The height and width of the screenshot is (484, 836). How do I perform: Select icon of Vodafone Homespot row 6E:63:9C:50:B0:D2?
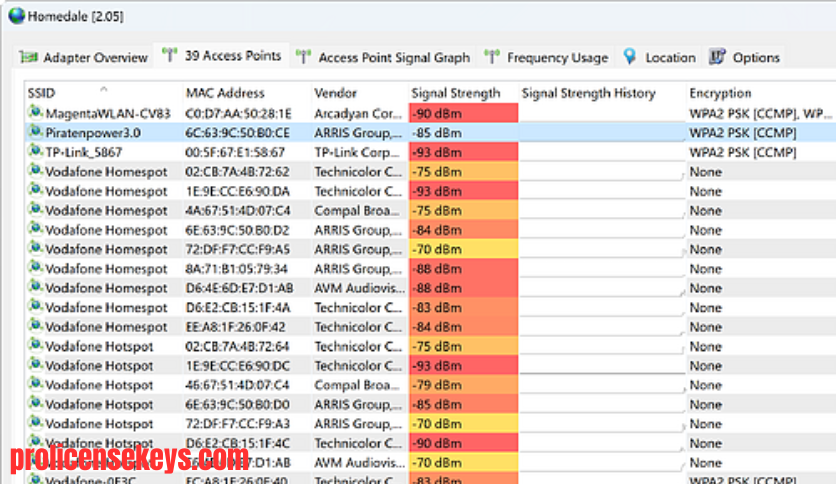click(x=35, y=229)
